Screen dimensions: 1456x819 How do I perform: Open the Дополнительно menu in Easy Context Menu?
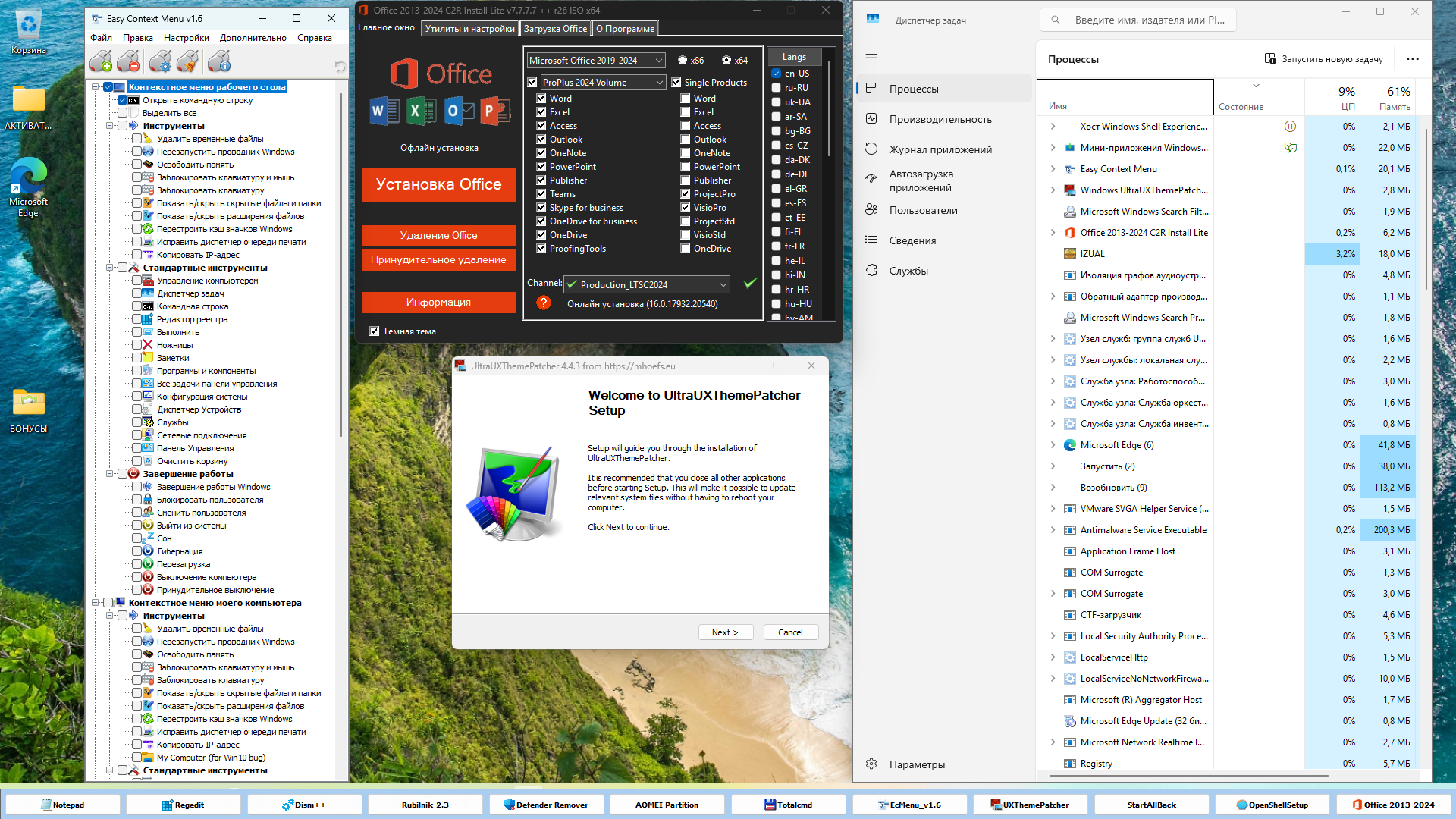tap(253, 38)
